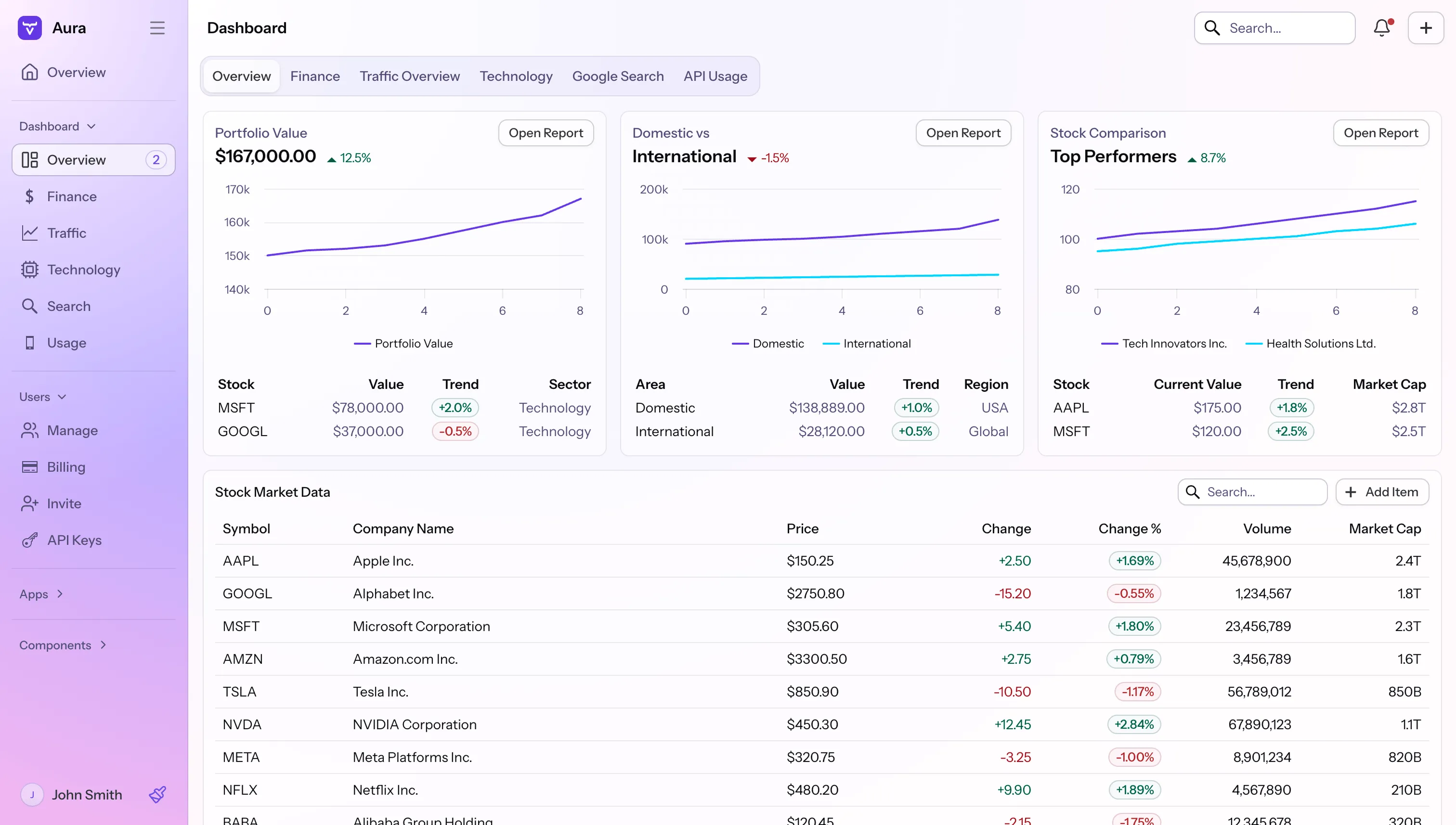Screen dimensions: 1456x825
Task: Open Report for Portfolio Value
Action: point(545,132)
